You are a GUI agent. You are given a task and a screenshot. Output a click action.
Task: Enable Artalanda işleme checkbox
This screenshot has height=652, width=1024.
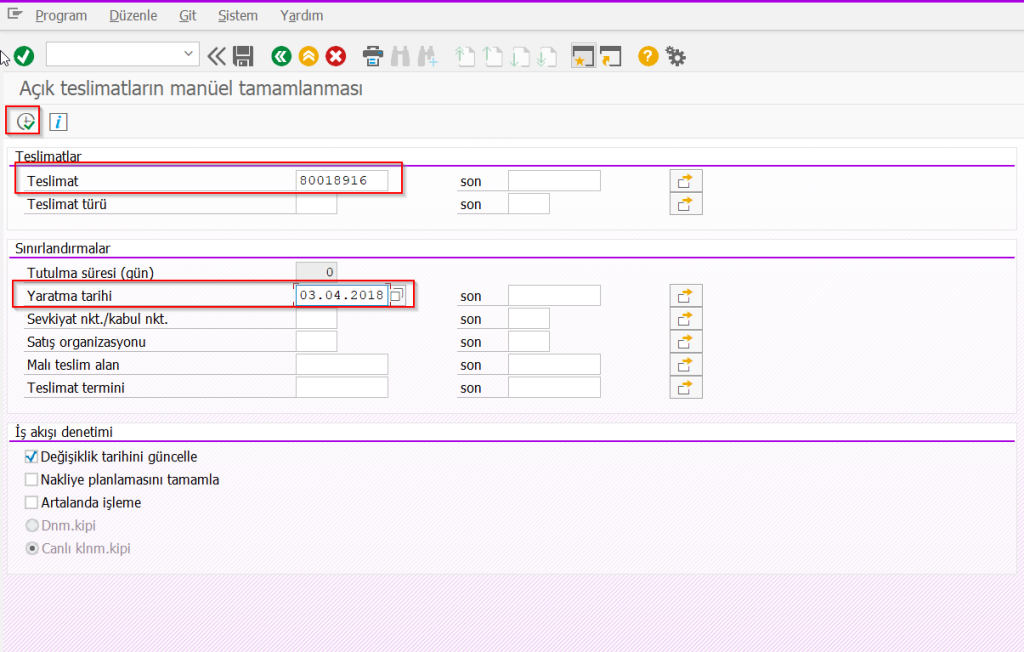(x=31, y=502)
